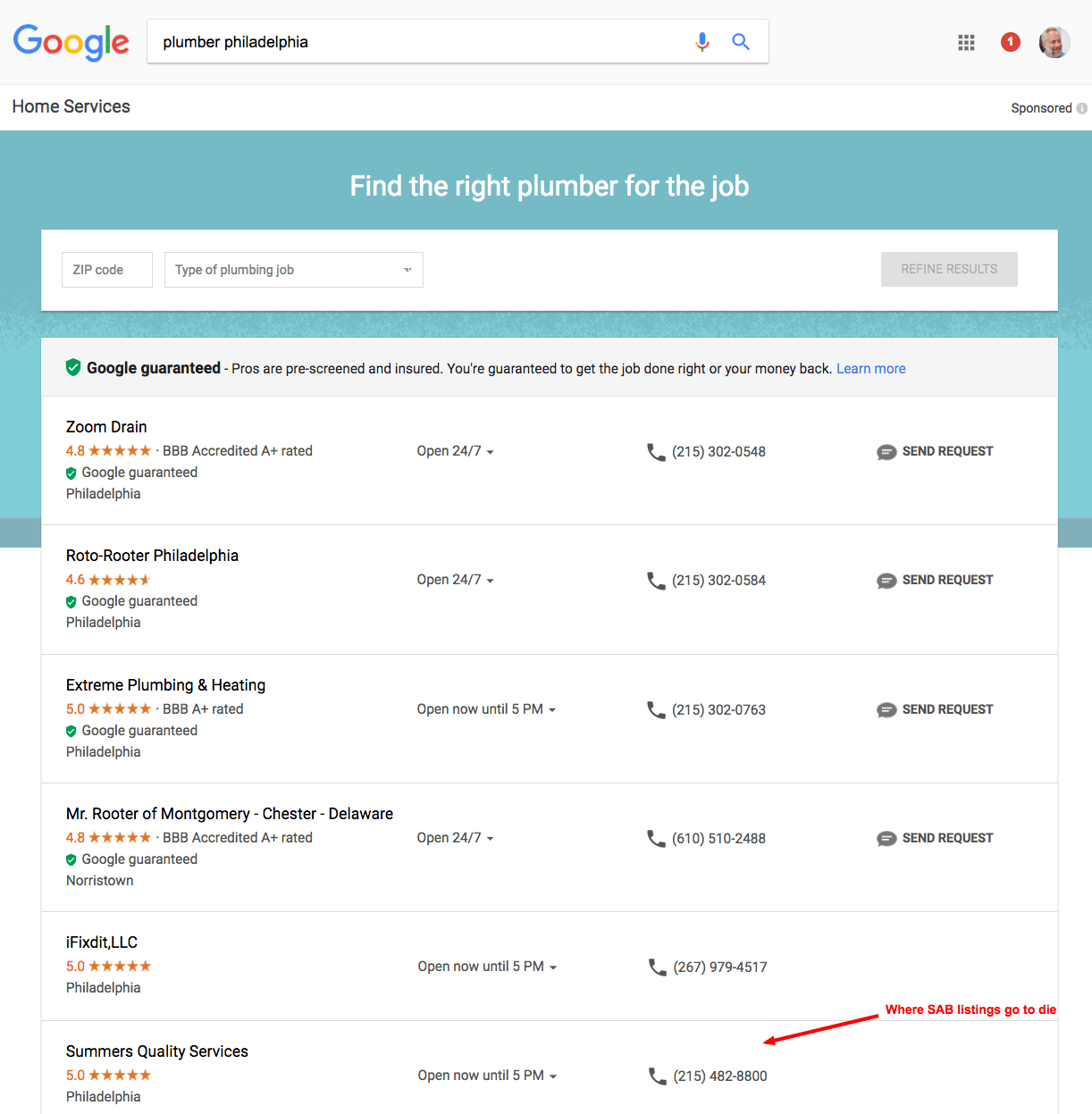Screen dimensions: 1092x1114
Task: Click the Google logo
Action: coord(71,42)
